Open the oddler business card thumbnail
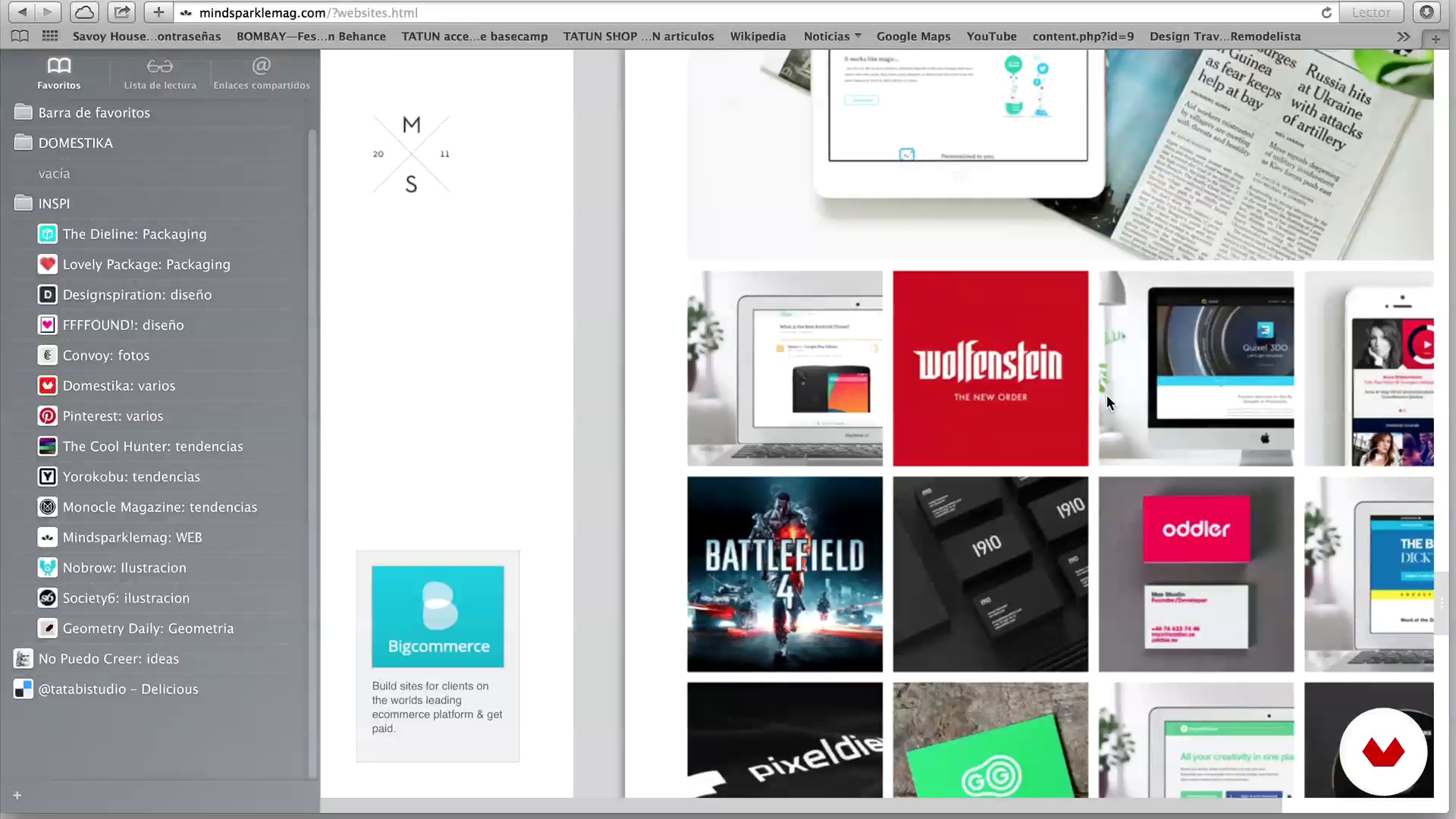Viewport: 1456px width, 819px height. 1196,574
